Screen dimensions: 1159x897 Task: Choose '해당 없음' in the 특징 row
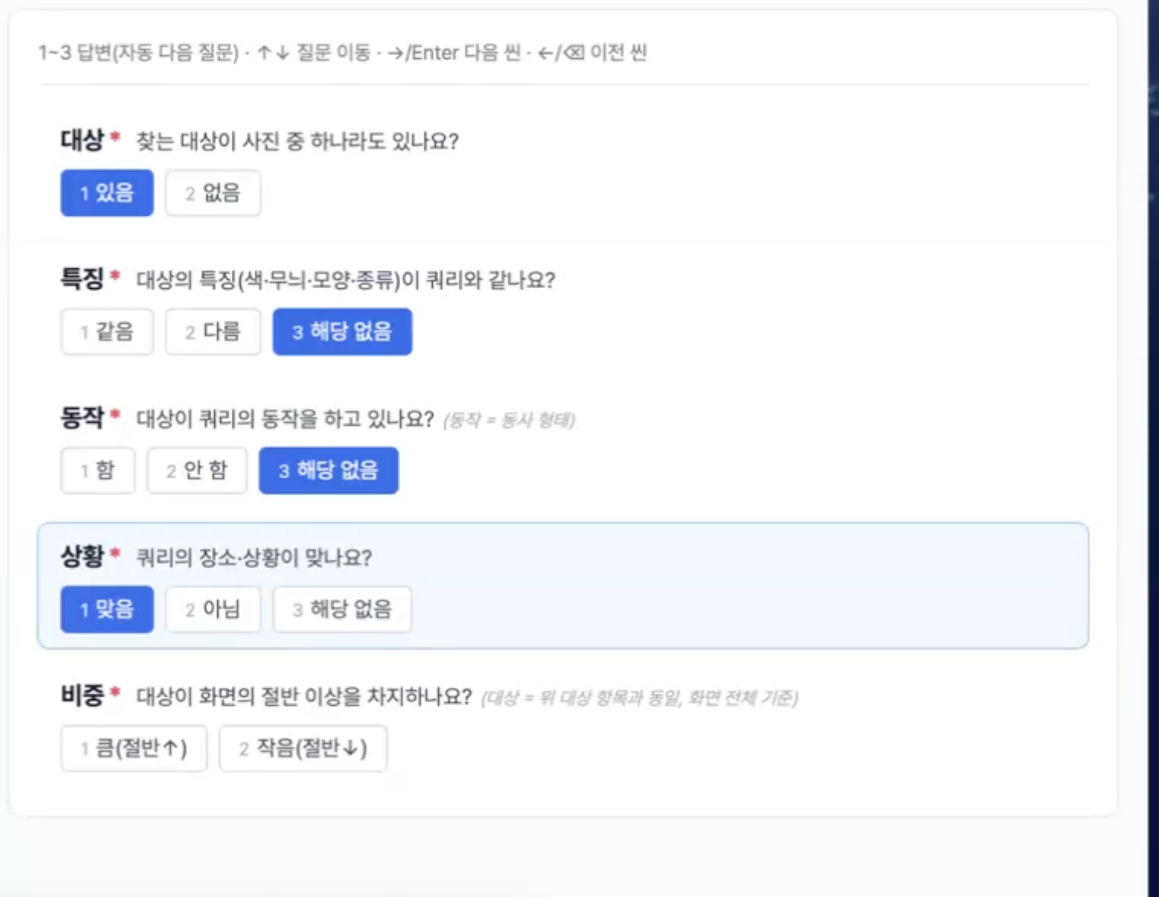pyautogui.click(x=342, y=332)
